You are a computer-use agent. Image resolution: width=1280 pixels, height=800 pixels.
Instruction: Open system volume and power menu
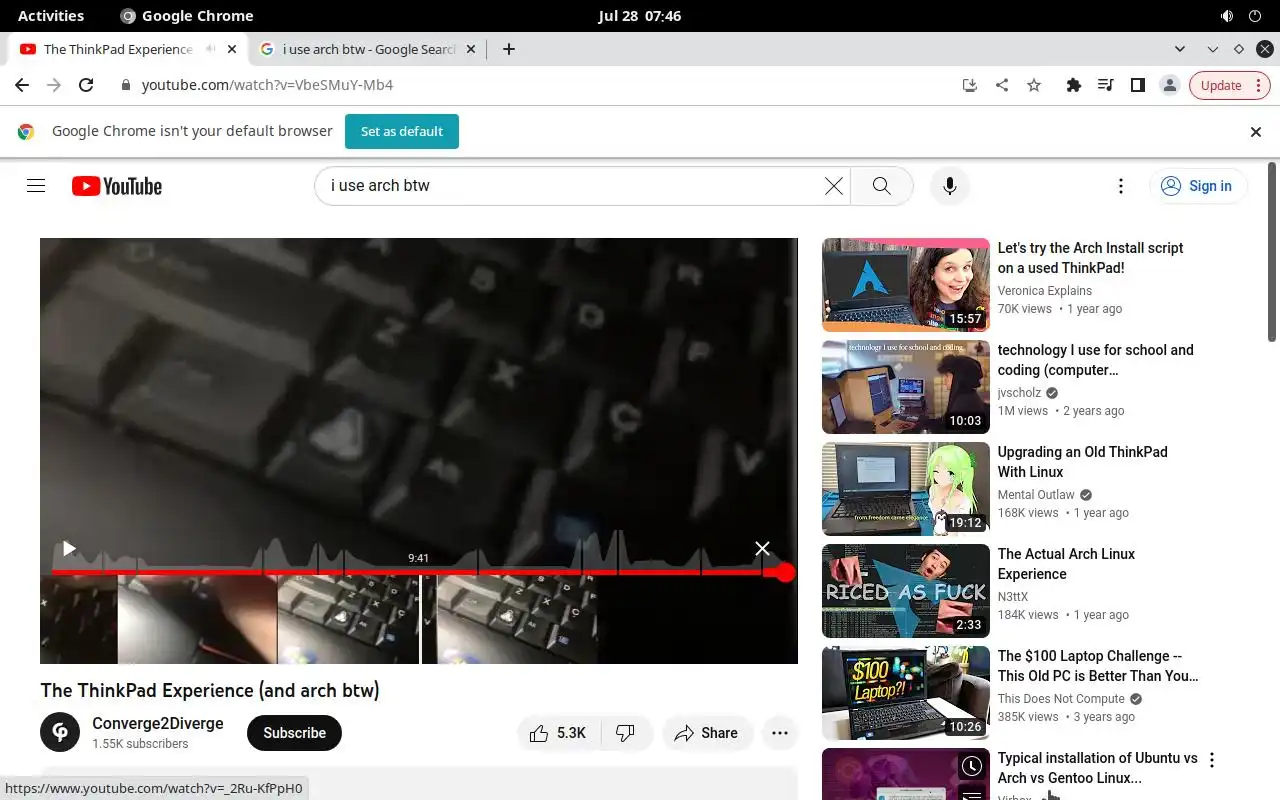click(1241, 16)
